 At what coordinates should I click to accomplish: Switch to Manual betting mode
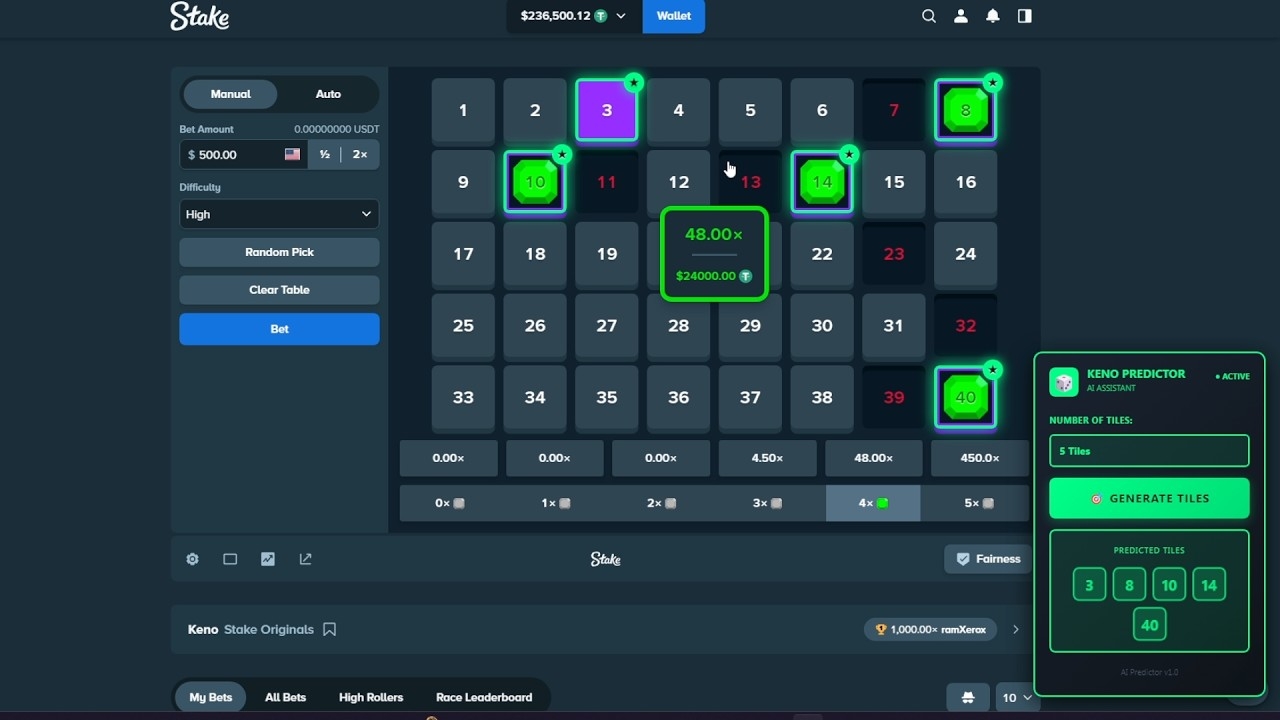(x=230, y=94)
